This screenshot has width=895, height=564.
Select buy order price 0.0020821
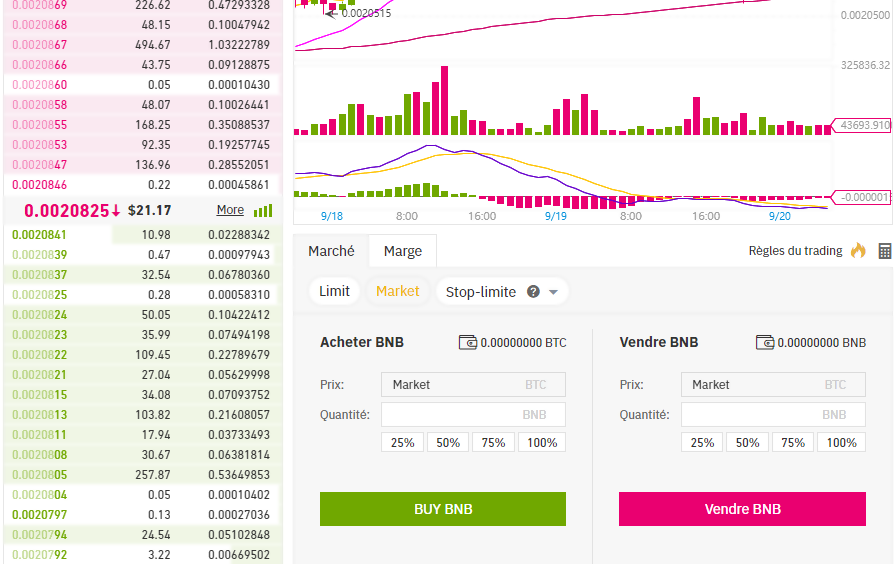pyautogui.click(x=39, y=375)
